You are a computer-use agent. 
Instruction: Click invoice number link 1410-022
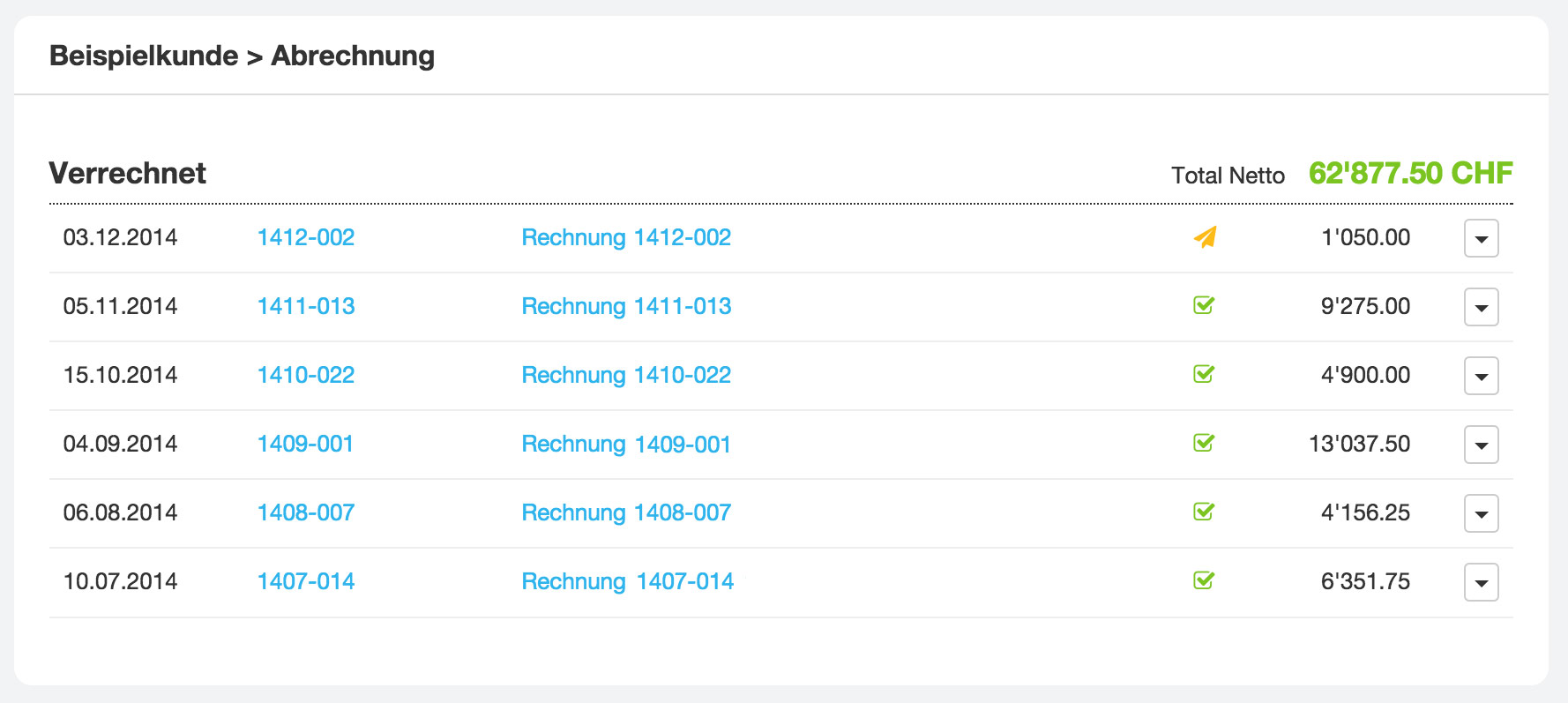pos(305,375)
